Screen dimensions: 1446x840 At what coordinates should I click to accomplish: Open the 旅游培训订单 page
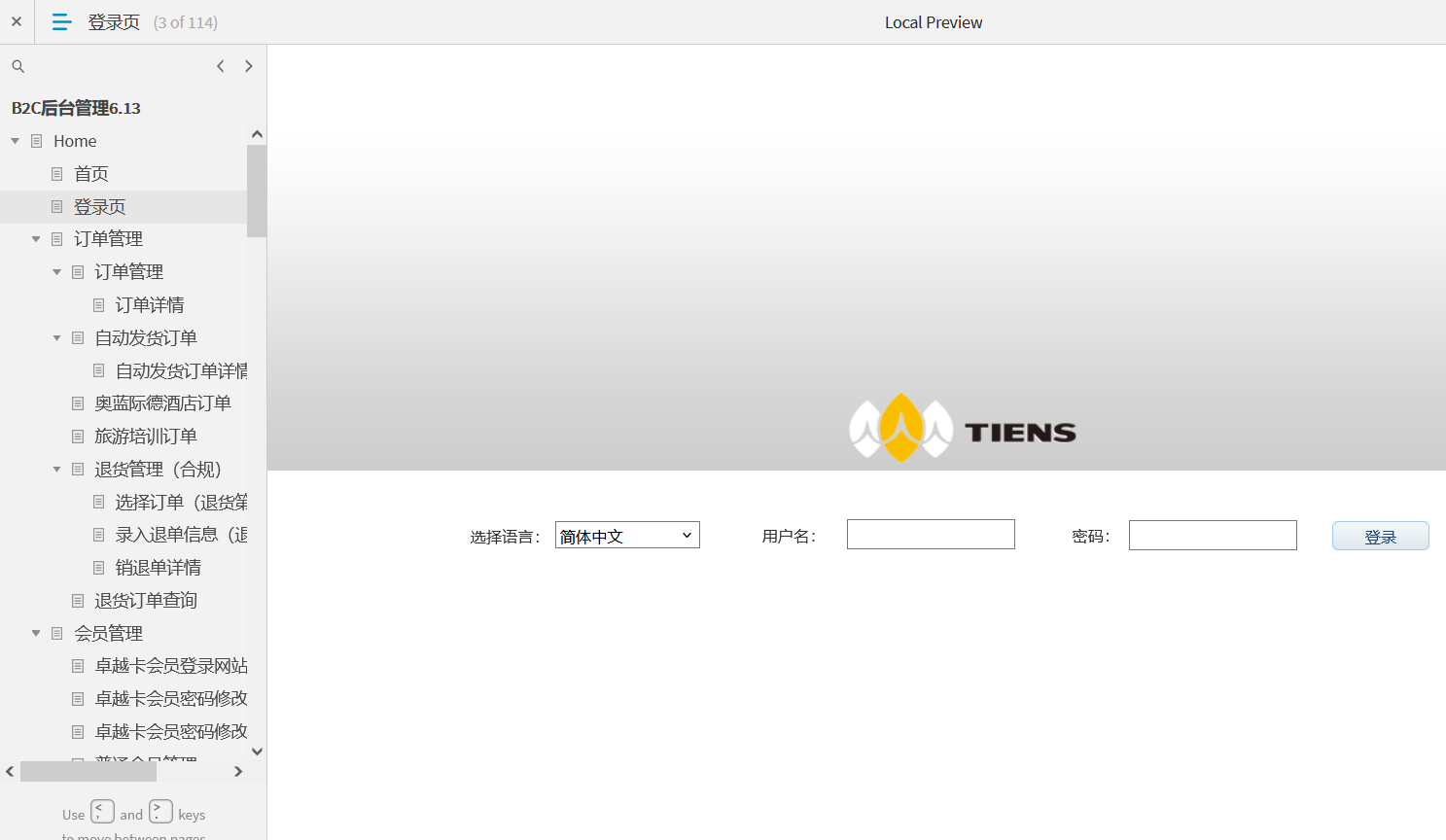146,437
